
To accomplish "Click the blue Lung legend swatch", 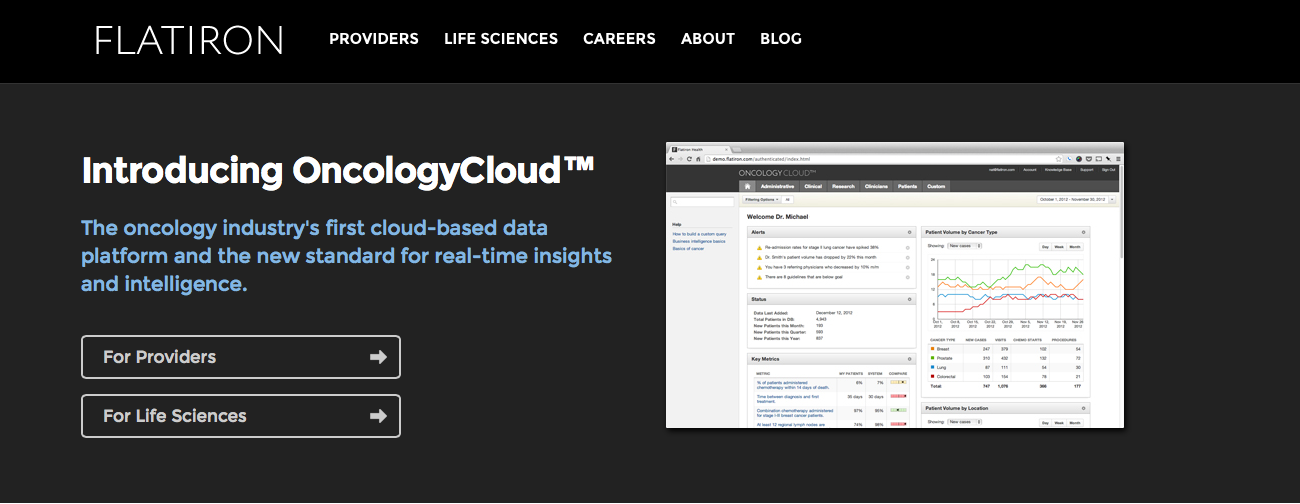I will 932,367.
